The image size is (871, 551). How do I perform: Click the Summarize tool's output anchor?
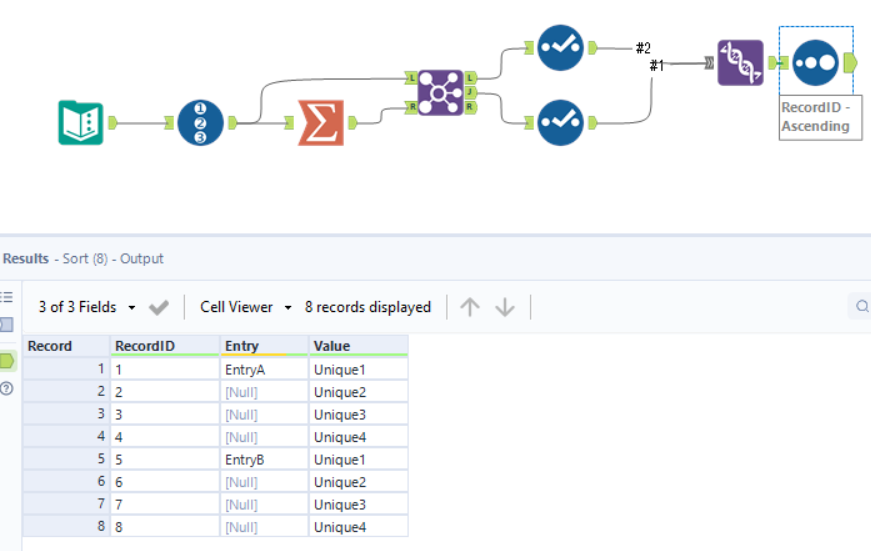click(x=352, y=123)
